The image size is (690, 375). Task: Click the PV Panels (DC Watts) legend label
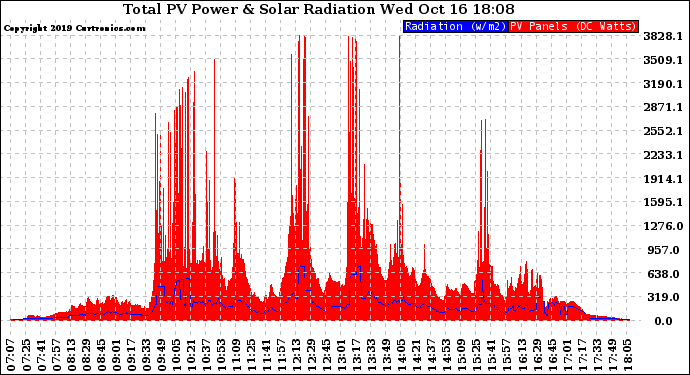(573, 26)
